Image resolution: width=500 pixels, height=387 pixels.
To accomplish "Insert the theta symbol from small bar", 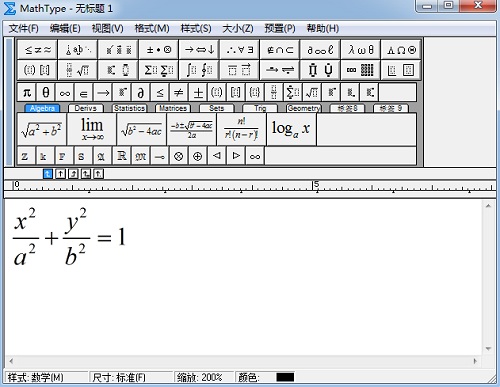I will coord(46,92).
